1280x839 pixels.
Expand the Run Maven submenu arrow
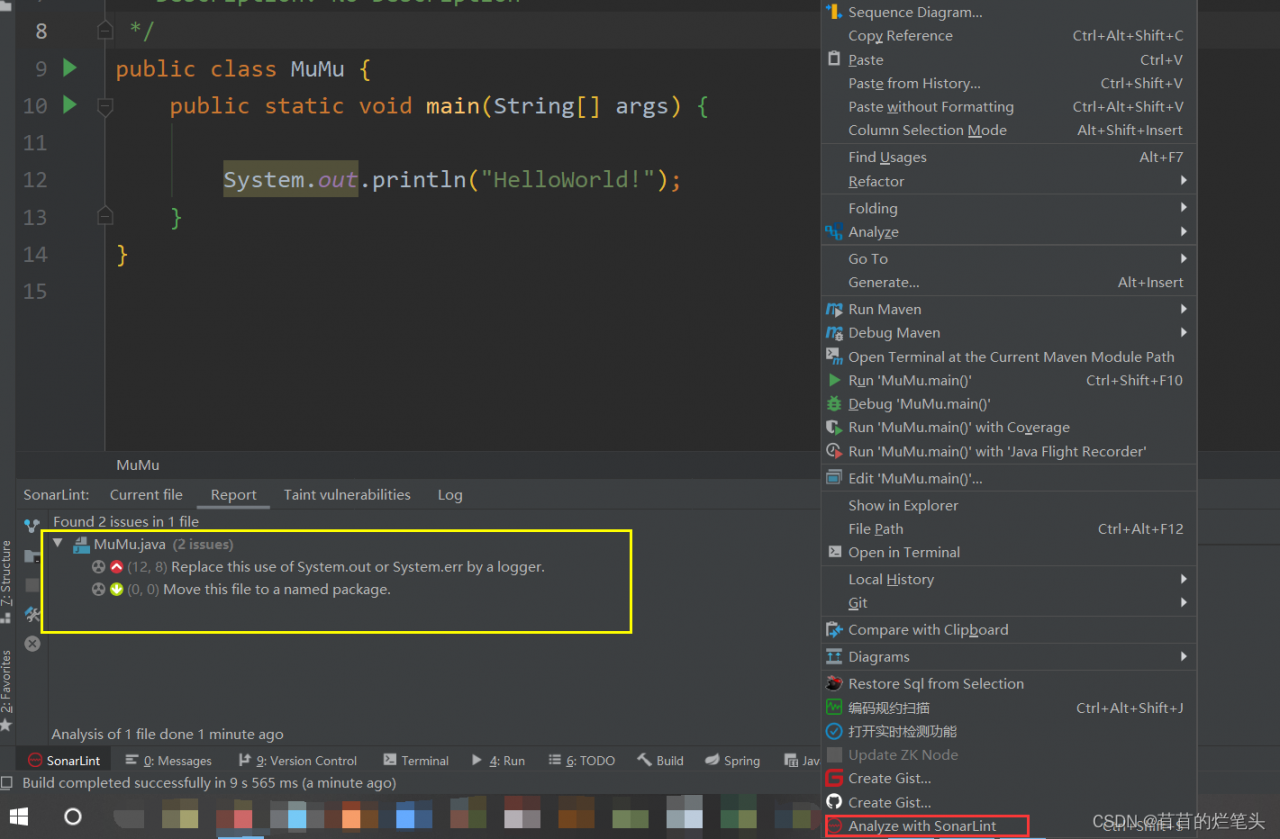click(x=1184, y=309)
